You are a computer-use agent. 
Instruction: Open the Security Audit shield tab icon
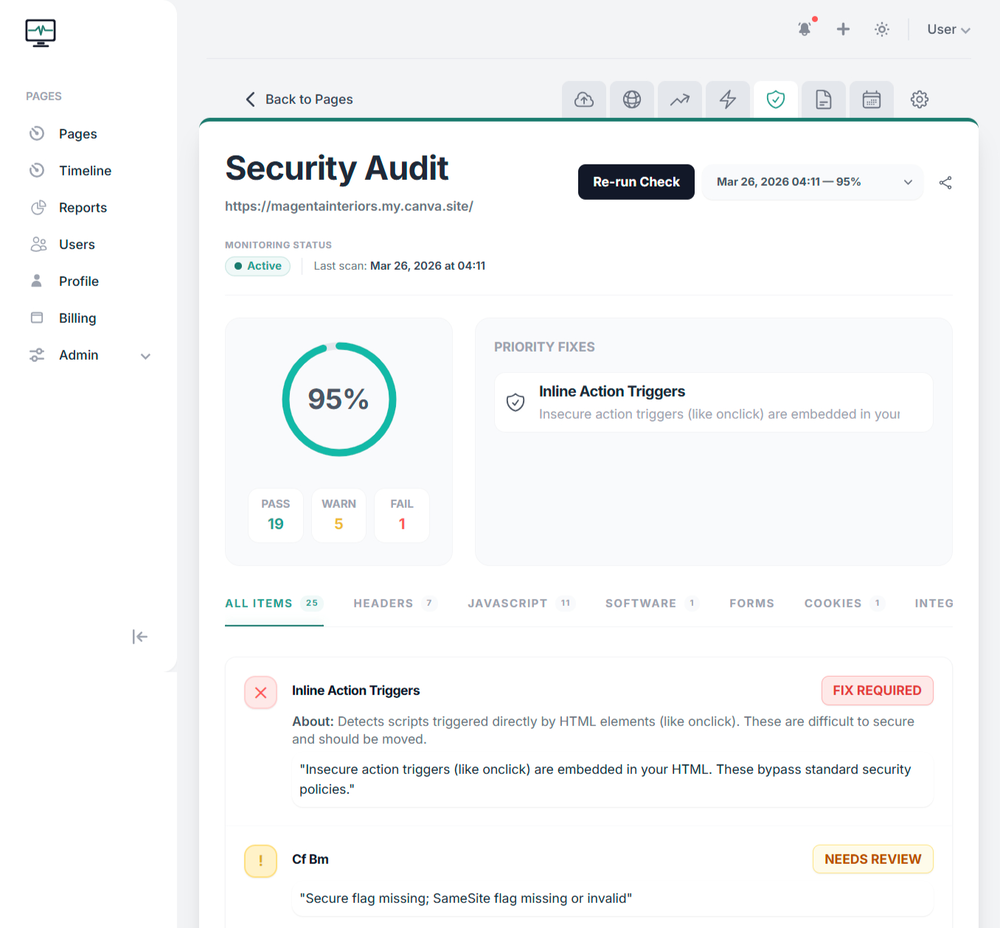click(x=775, y=99)
